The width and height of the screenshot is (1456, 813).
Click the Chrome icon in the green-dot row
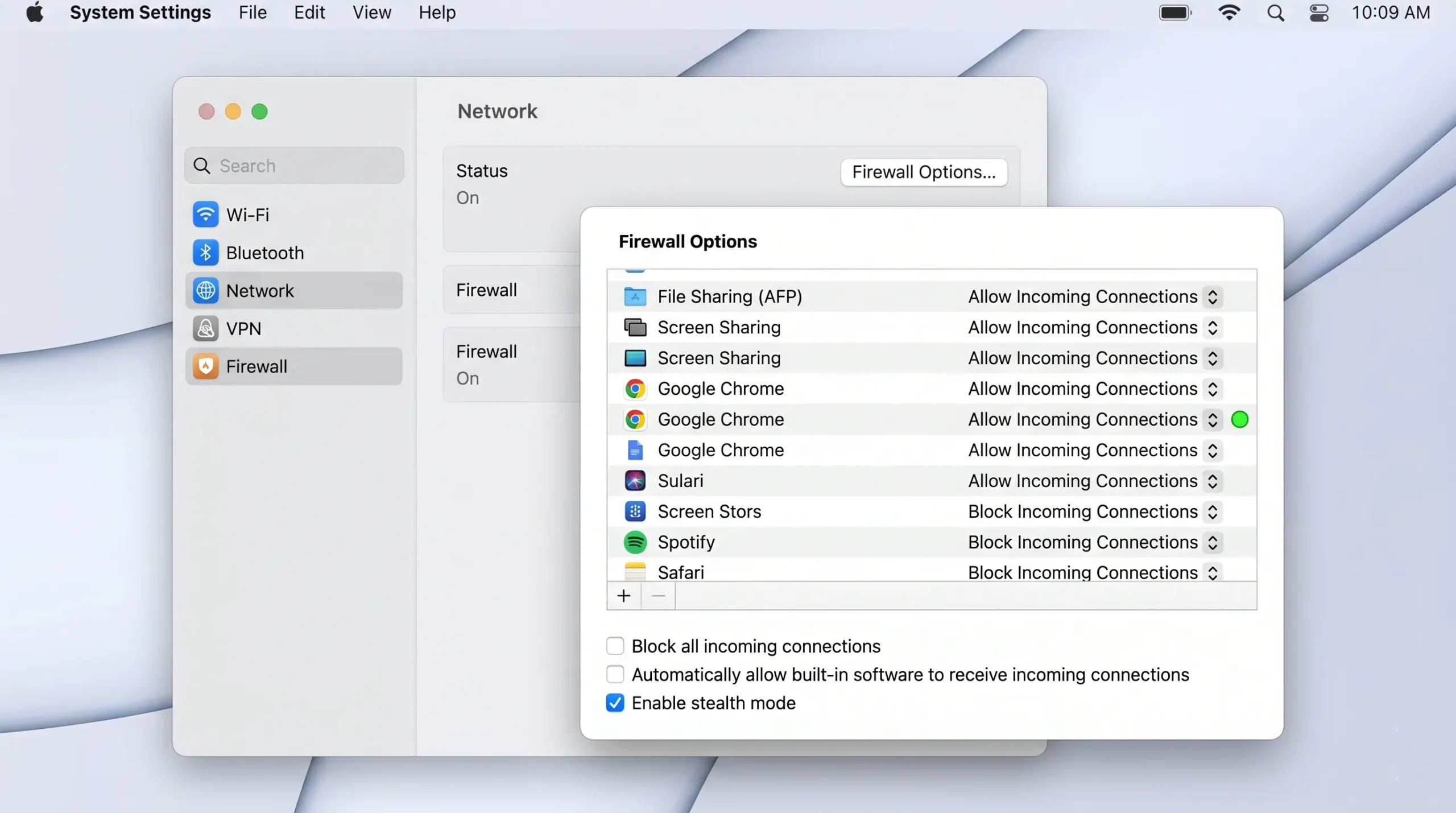pos(635,420)
